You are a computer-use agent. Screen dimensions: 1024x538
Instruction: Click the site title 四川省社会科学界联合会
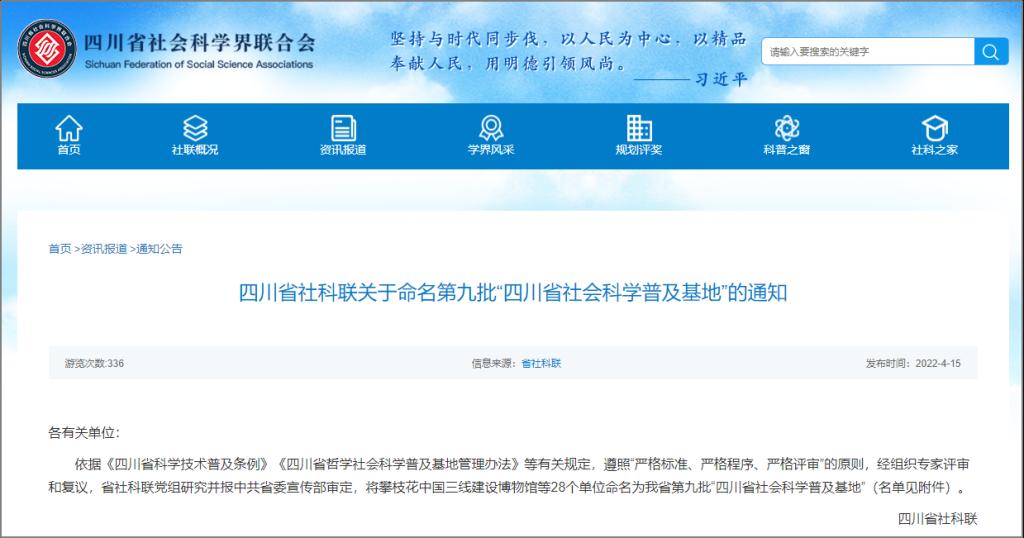[x=198, y=43]
